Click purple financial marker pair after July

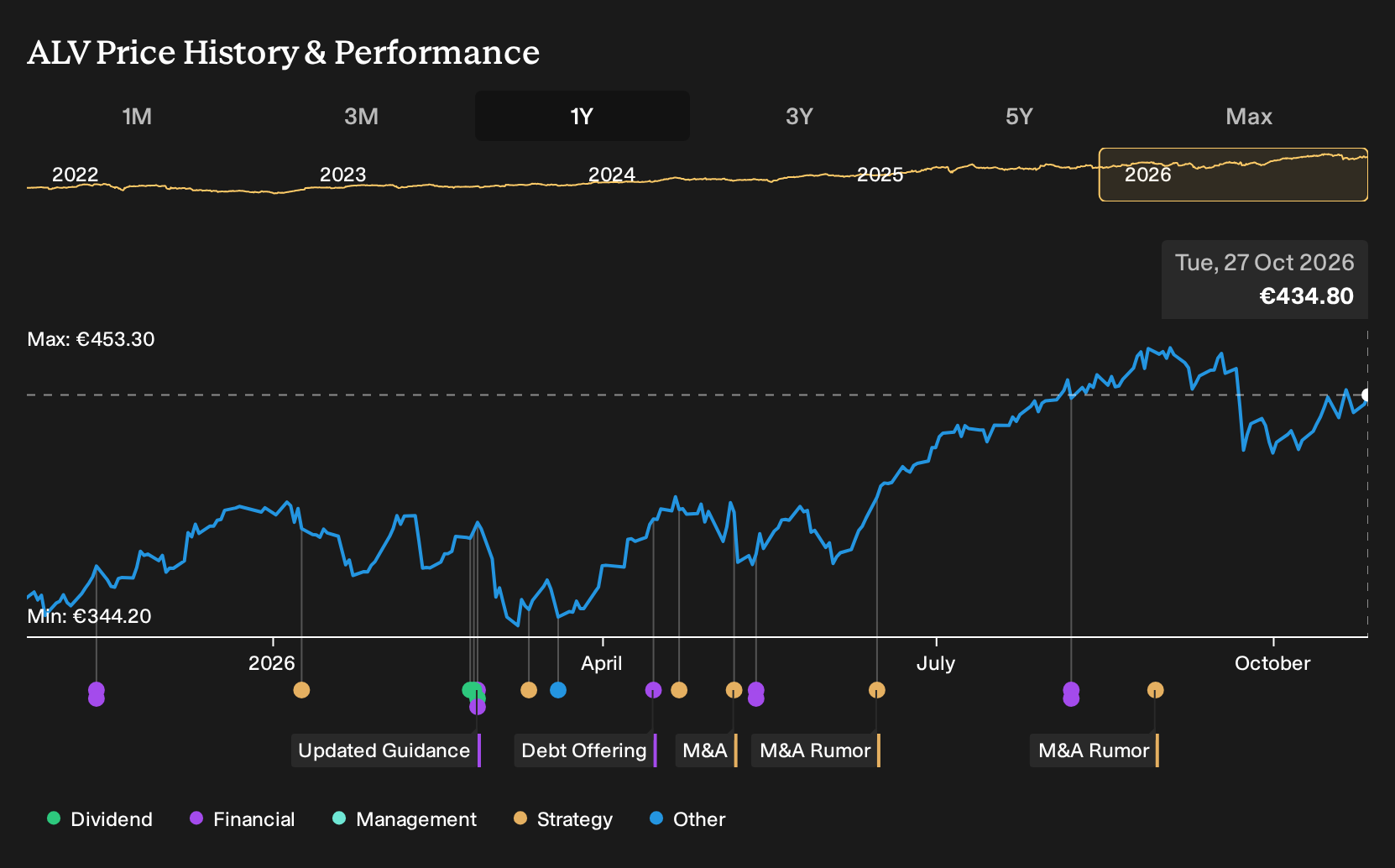[1071, 694]
